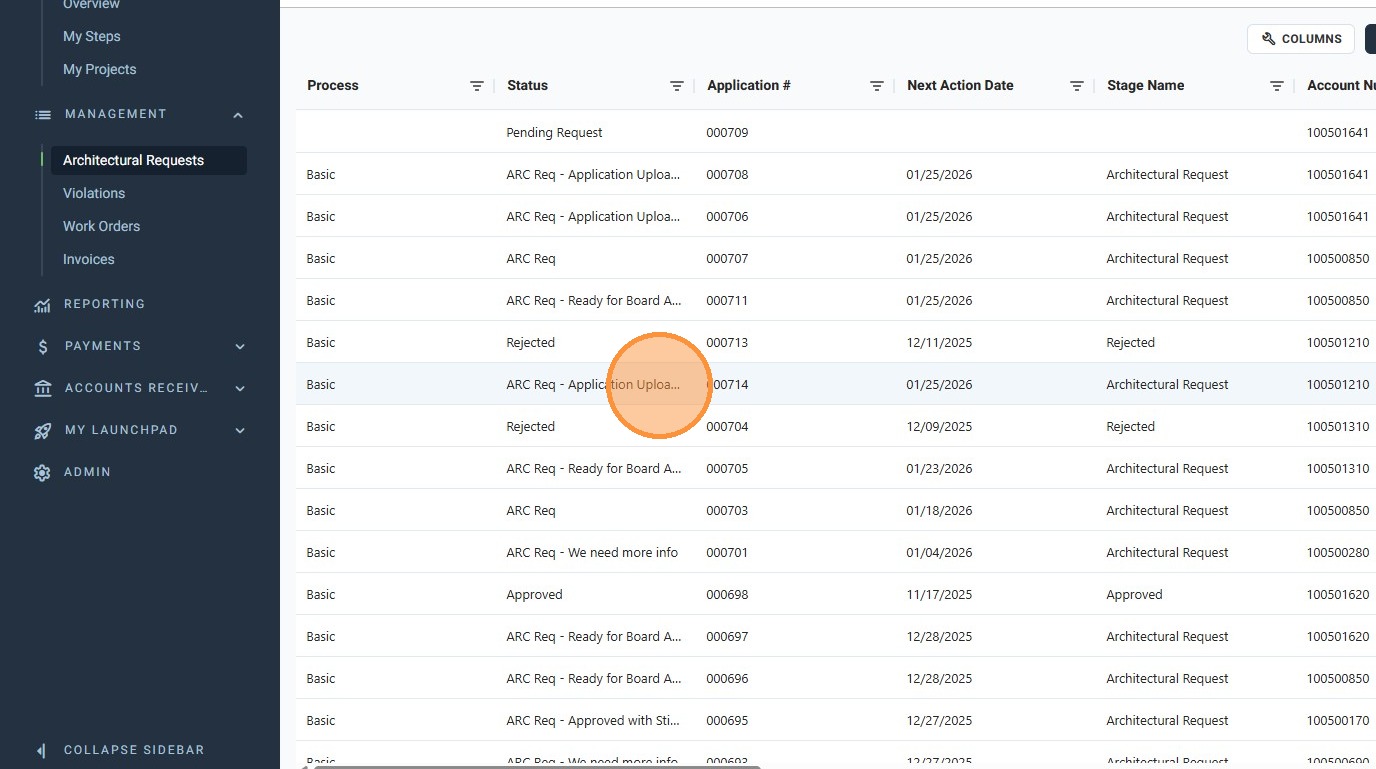Click the Admin gear icon

pos(42,473)
